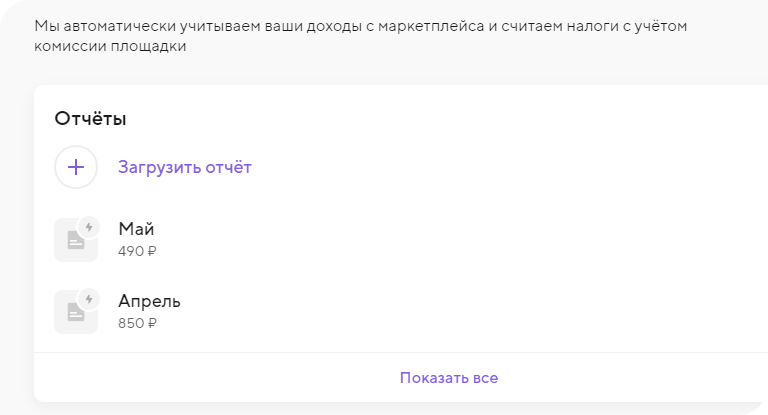
Task: Click the ruble sign in Май amount
Action: tap(152, 251)
